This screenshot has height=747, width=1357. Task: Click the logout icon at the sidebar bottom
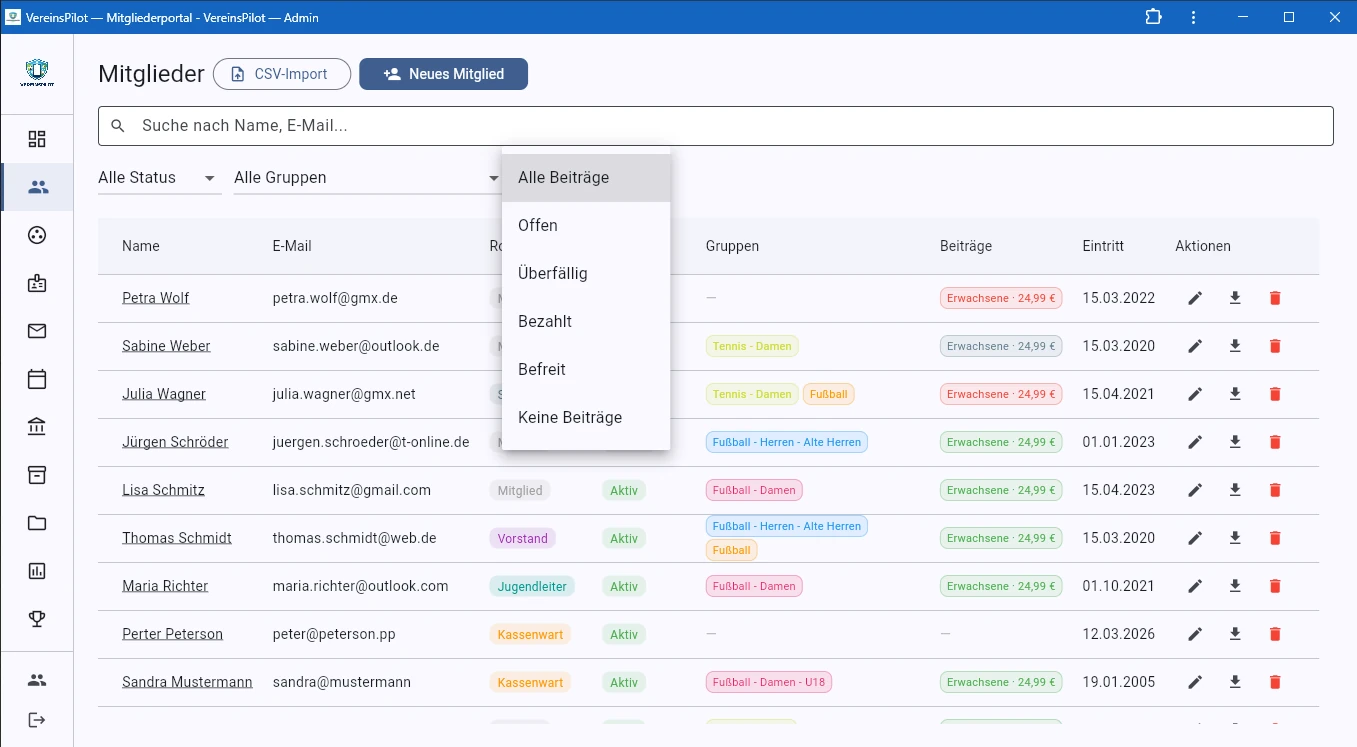point(37,720)
